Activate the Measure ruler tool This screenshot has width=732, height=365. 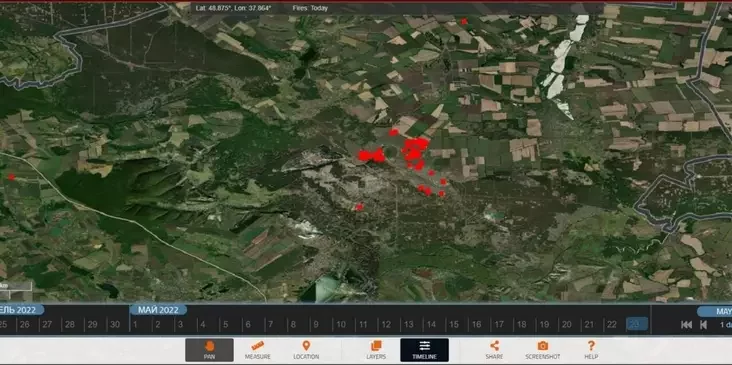258,350
